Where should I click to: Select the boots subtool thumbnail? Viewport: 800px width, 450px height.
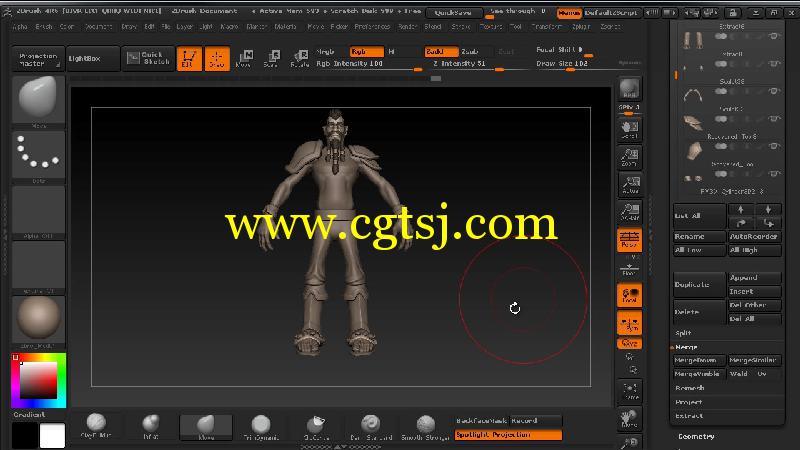click(x=692, y=40)
